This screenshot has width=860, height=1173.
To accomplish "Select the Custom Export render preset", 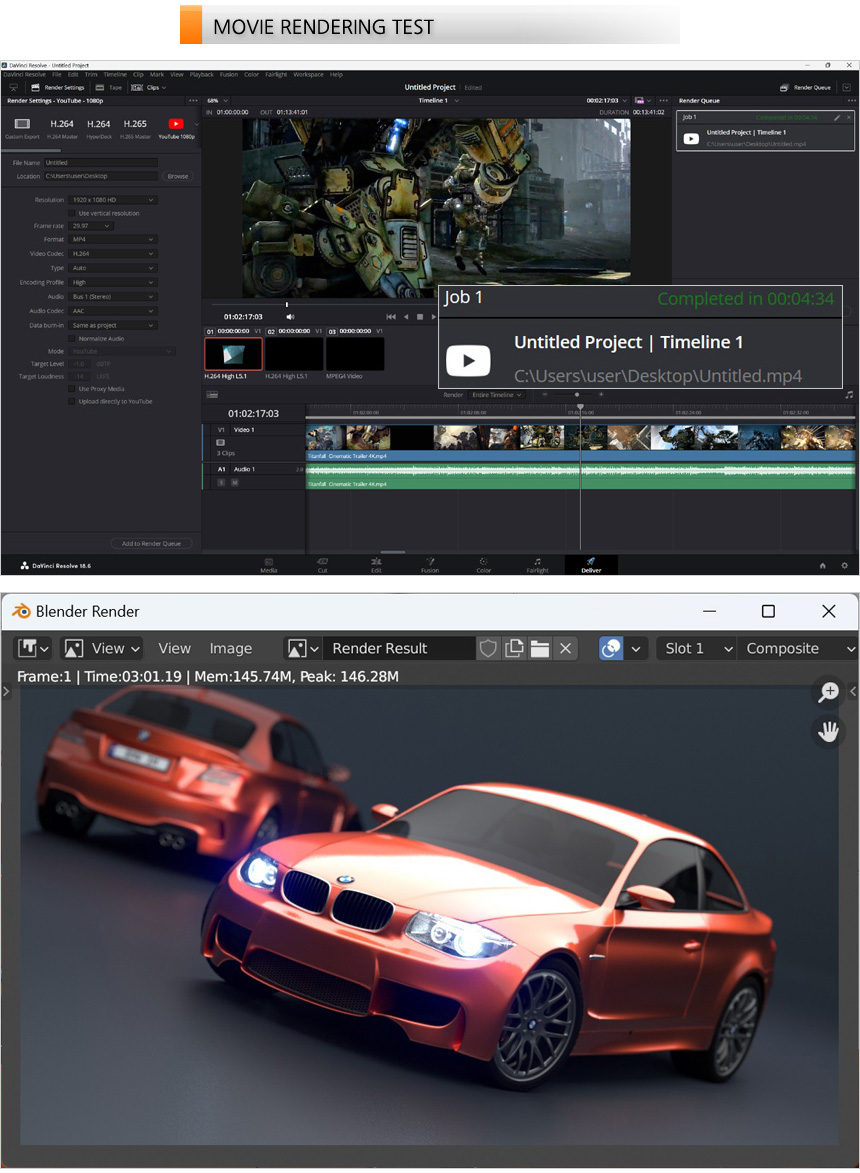I will [22, 128].
